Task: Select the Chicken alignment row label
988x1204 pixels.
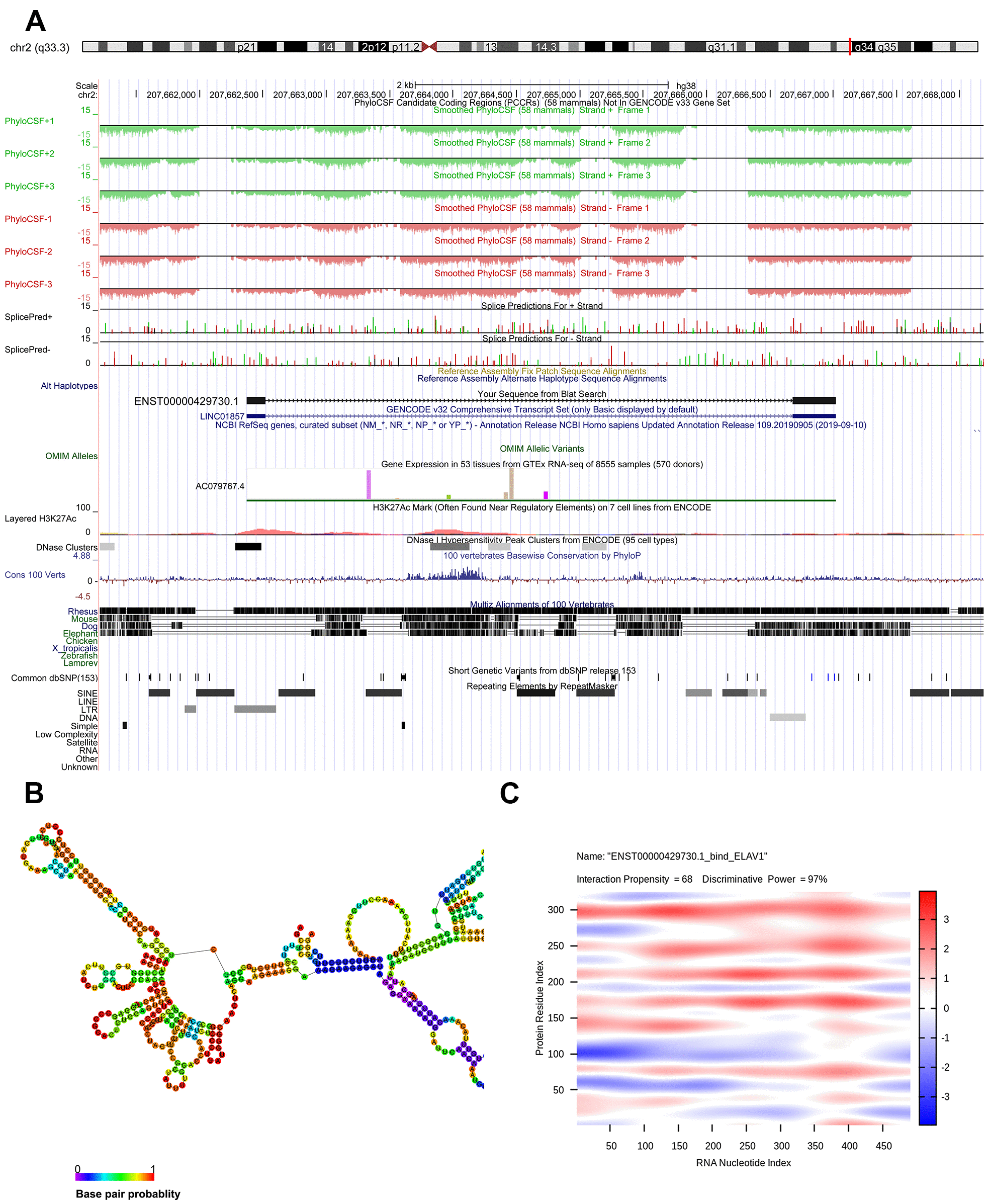Action: [81, 641]
